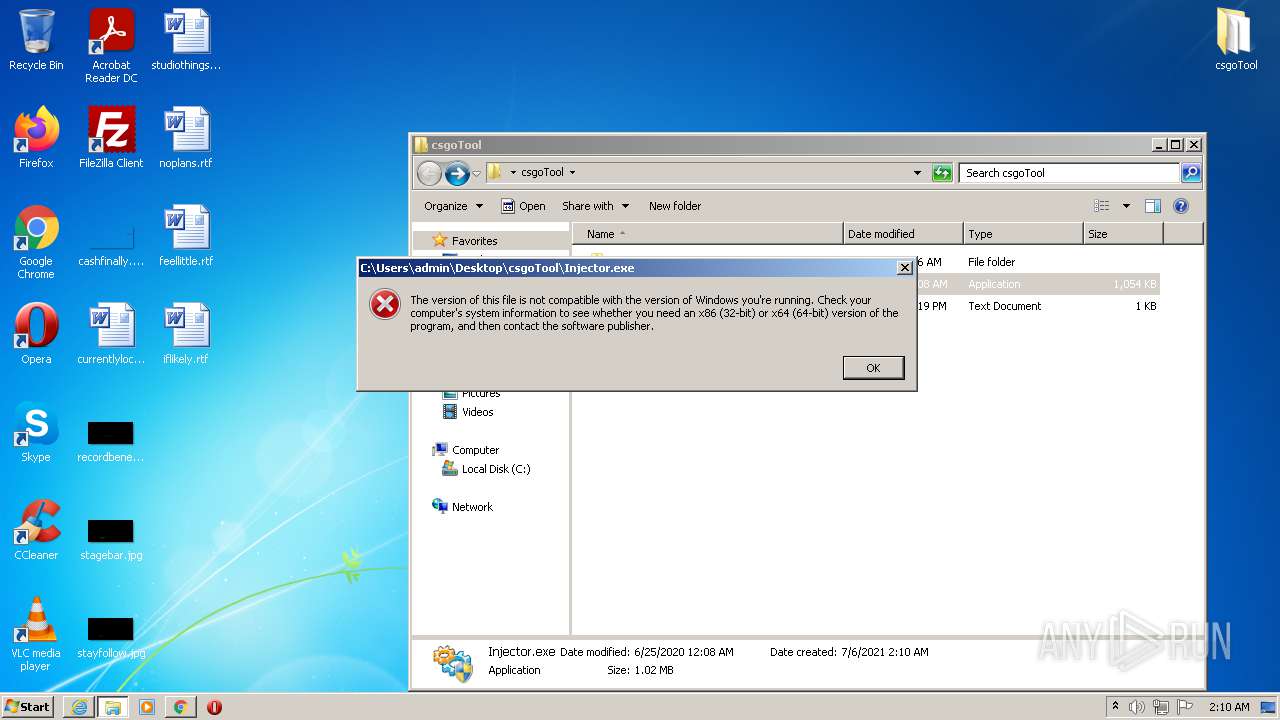Click the Explorer back arrow button
Image resolution: width=1280 pixels, height=720 pixels.
[x=429, y=173]
